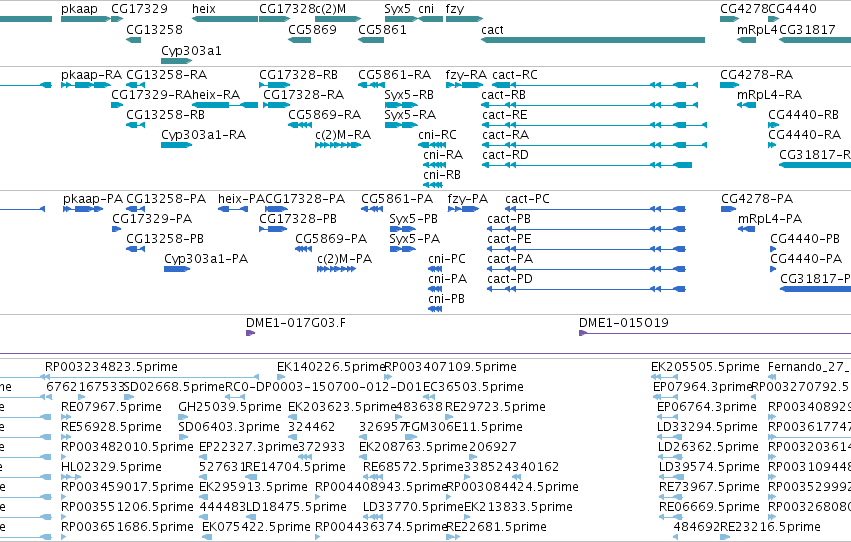851x542 pixels.
Task: Click the pkaap gene label
Action: click(x=79, y=9)
